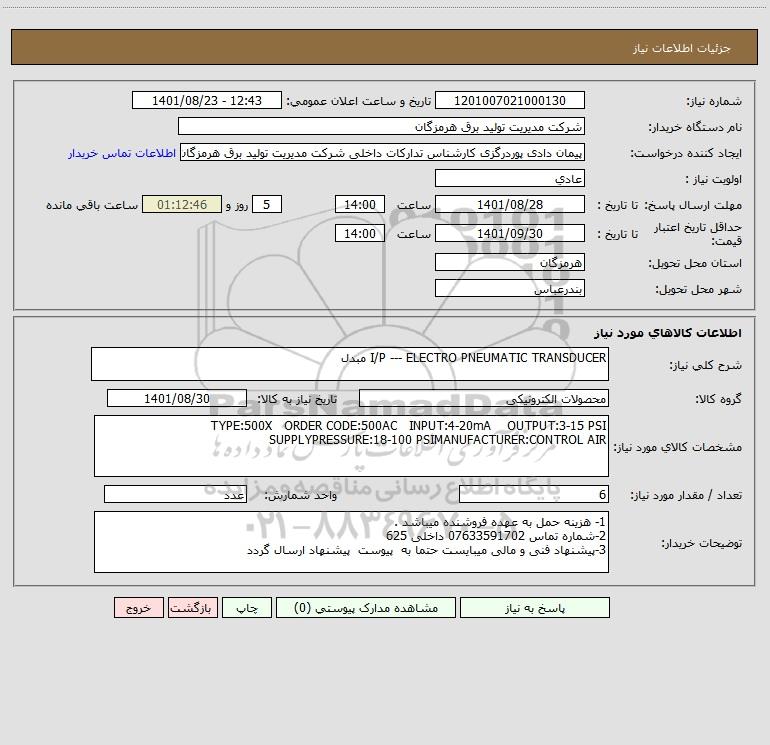Click the جزئیات اطلاعات نیاز header title
This screenshot has height=745, width=770.
coord(682,48)
